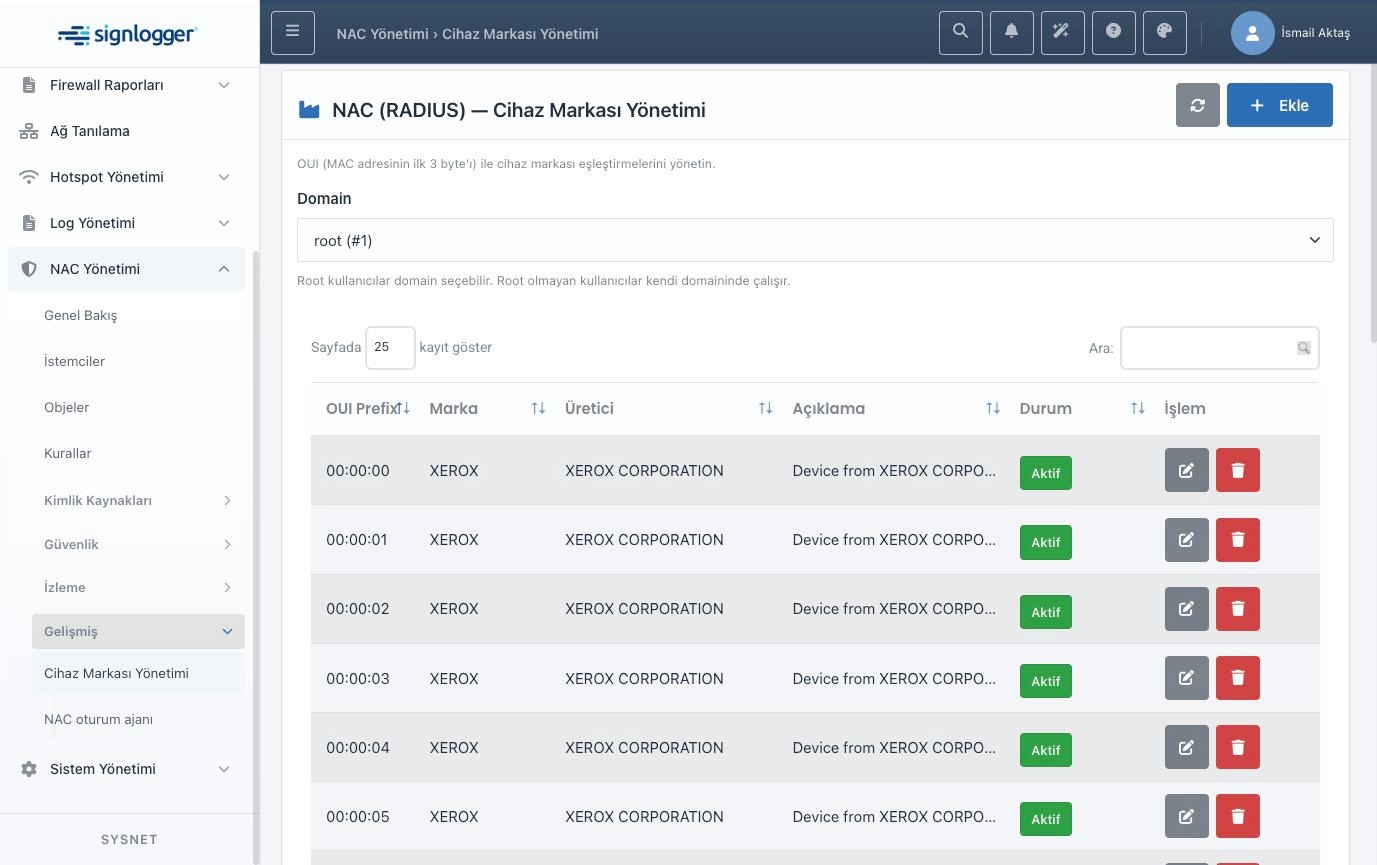Viewport: 1377px width, 865px height.
Task: Open NAC oturum ajanı menu item
Action: pos(138,719)
